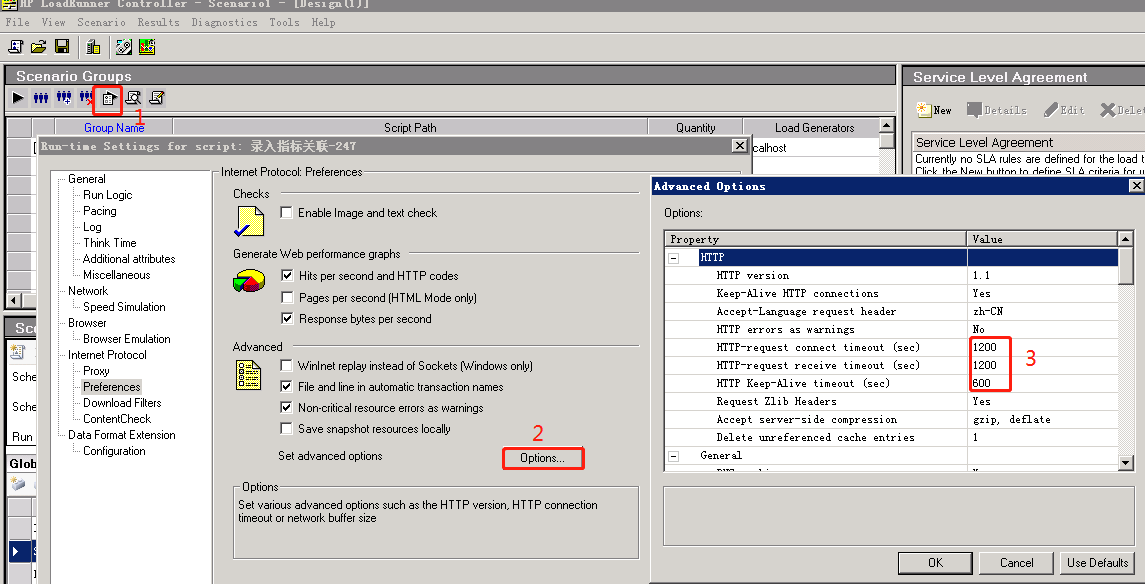Click Scenario Groups table scrollbar up arrow

[x=886, y=126]
